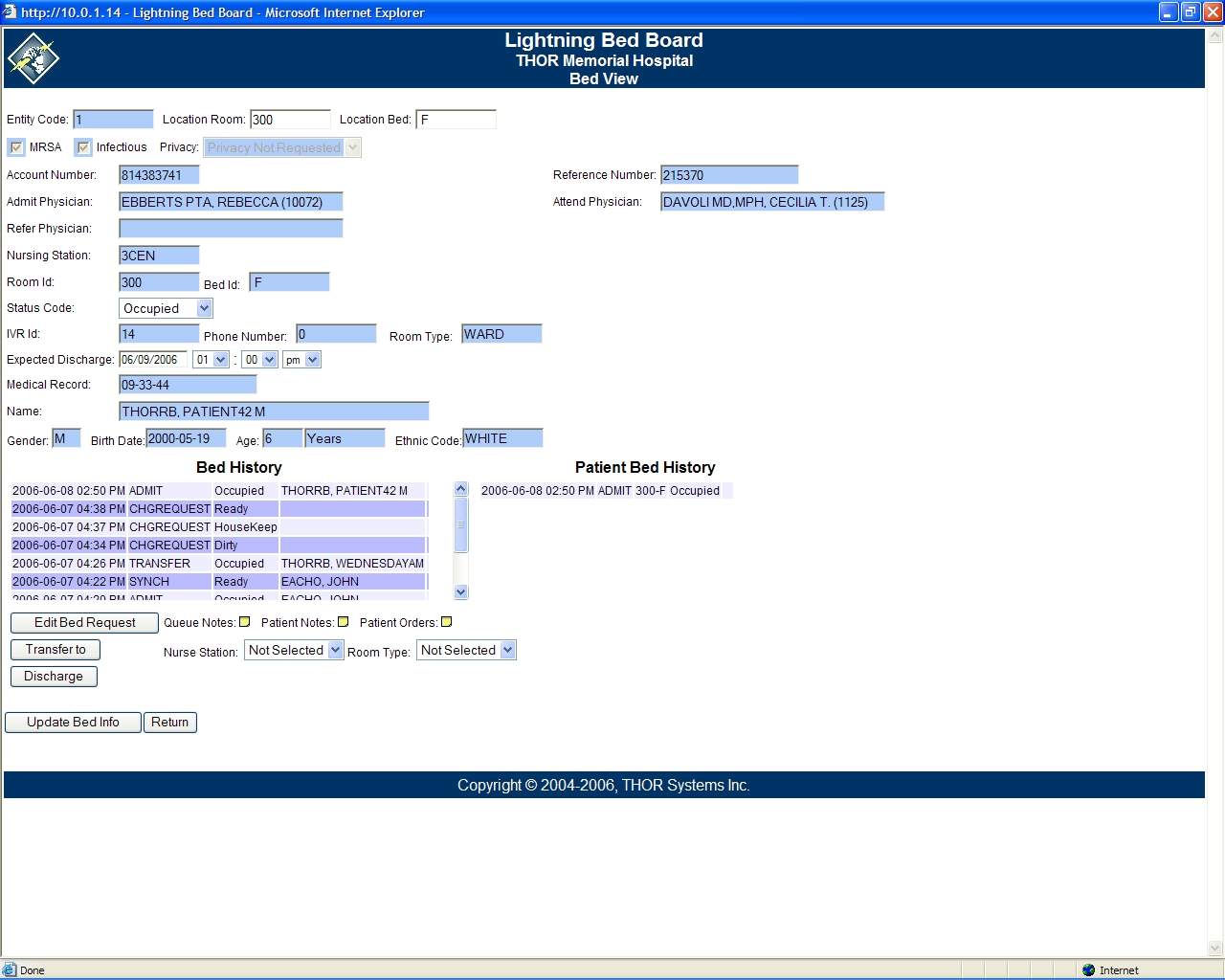Click the Entity Code input field

point(113,120)
